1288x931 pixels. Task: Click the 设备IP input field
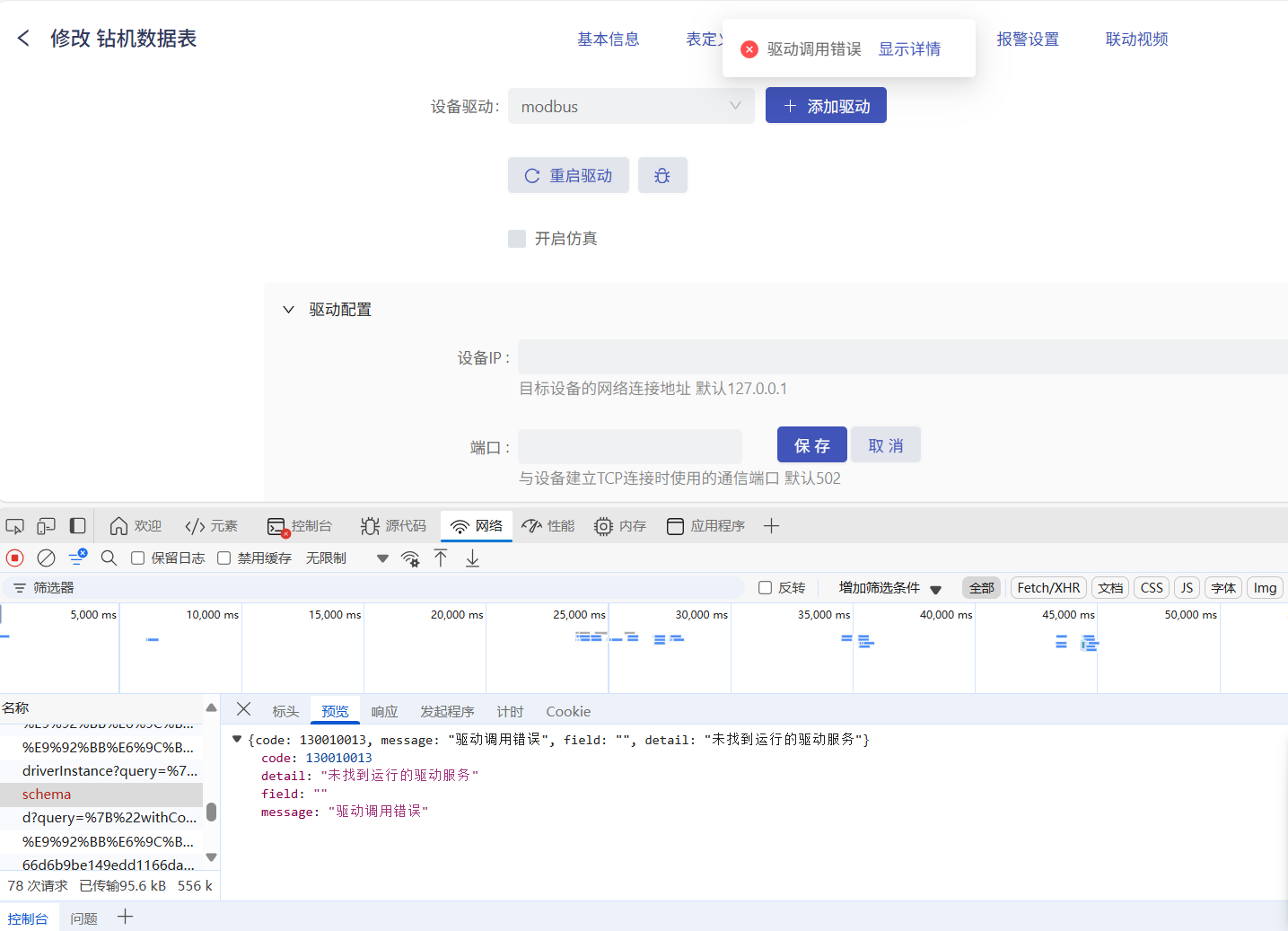903,356
